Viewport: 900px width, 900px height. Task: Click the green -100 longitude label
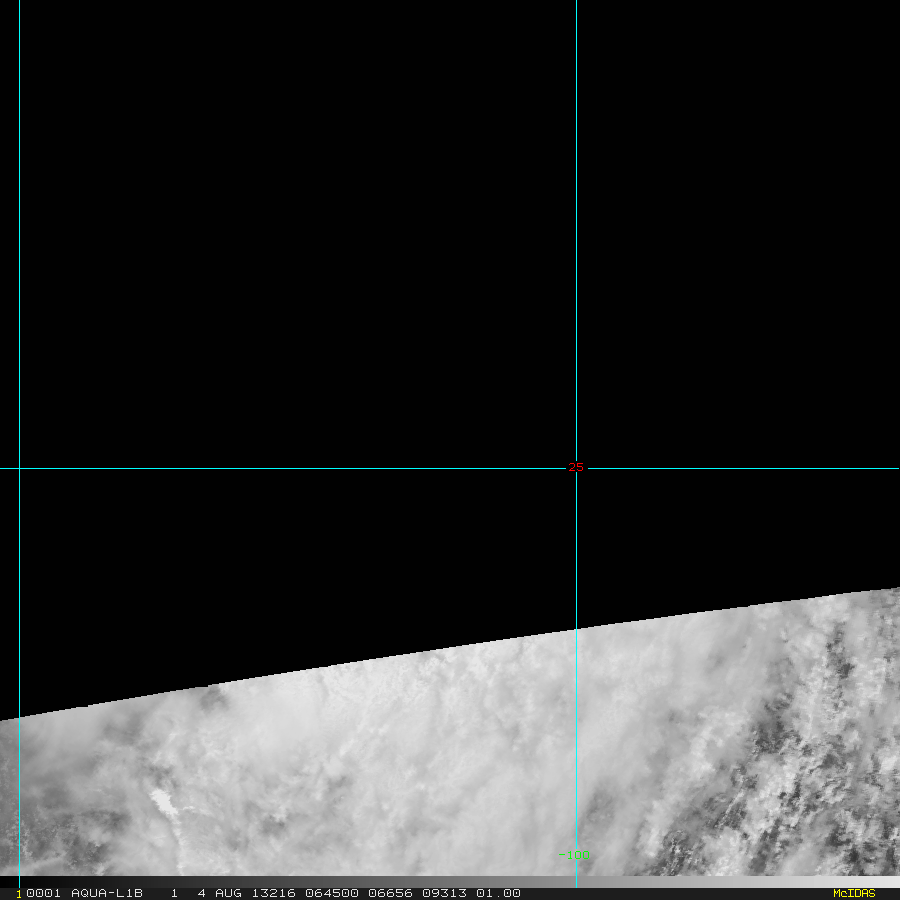[574, 855]
